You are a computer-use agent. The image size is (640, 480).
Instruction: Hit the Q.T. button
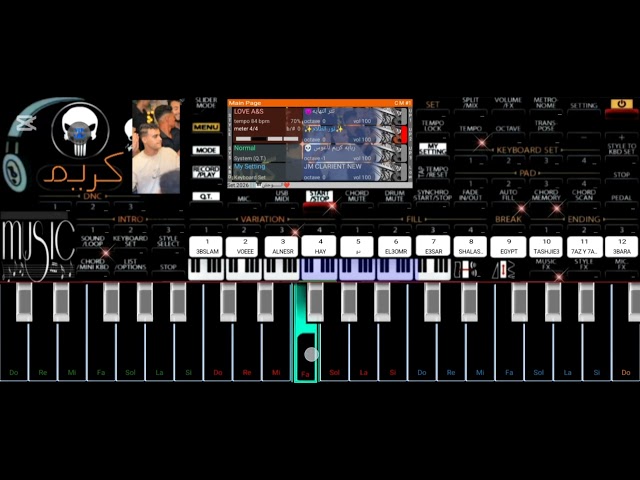(206, 196)
